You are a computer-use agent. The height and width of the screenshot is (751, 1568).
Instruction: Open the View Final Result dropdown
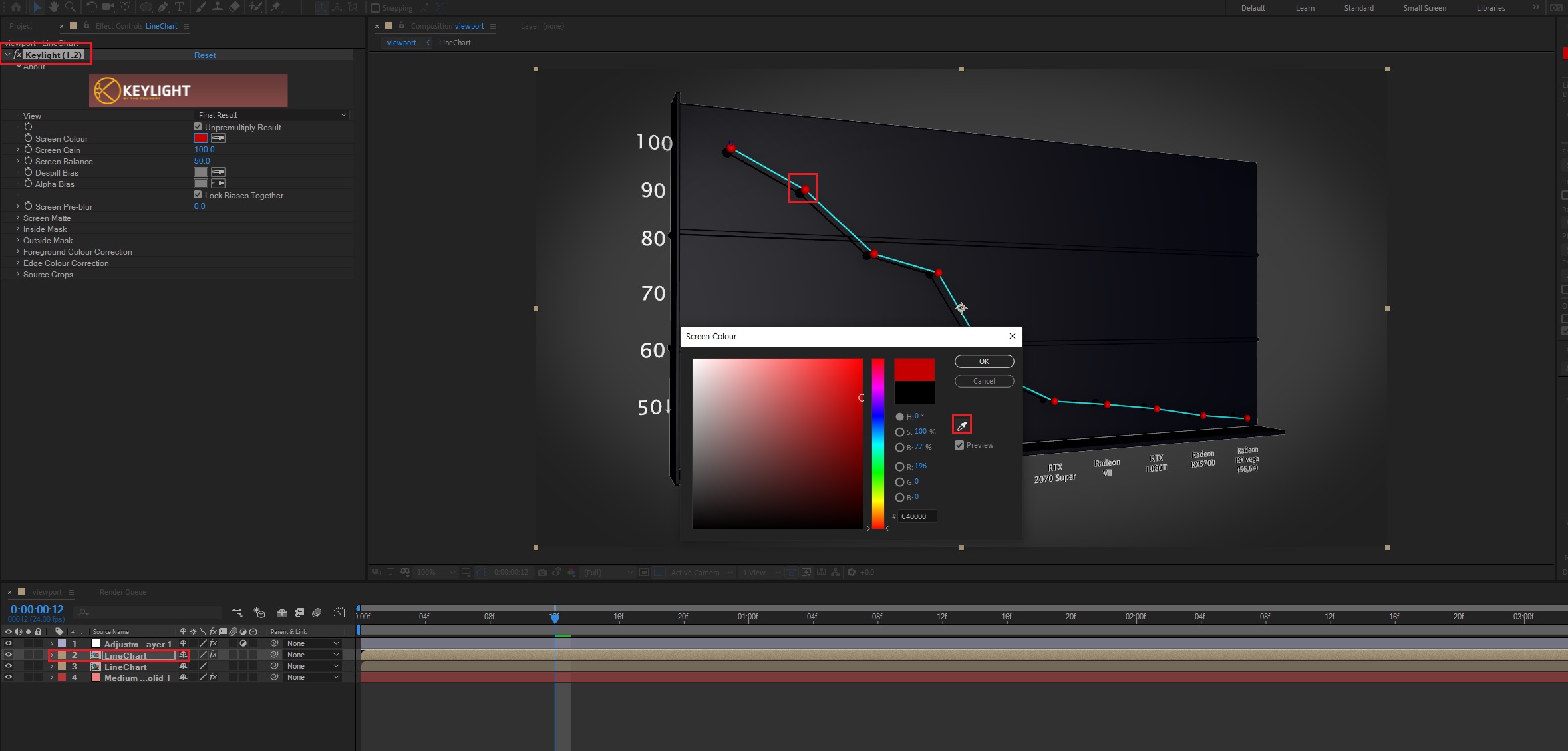(x=271, y=115)
